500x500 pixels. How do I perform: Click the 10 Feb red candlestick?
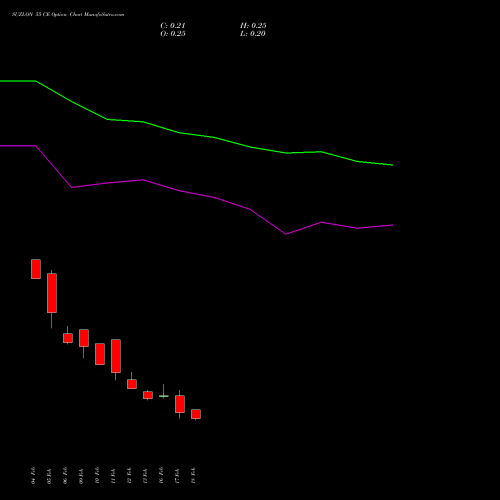click(x=100, y=354)
